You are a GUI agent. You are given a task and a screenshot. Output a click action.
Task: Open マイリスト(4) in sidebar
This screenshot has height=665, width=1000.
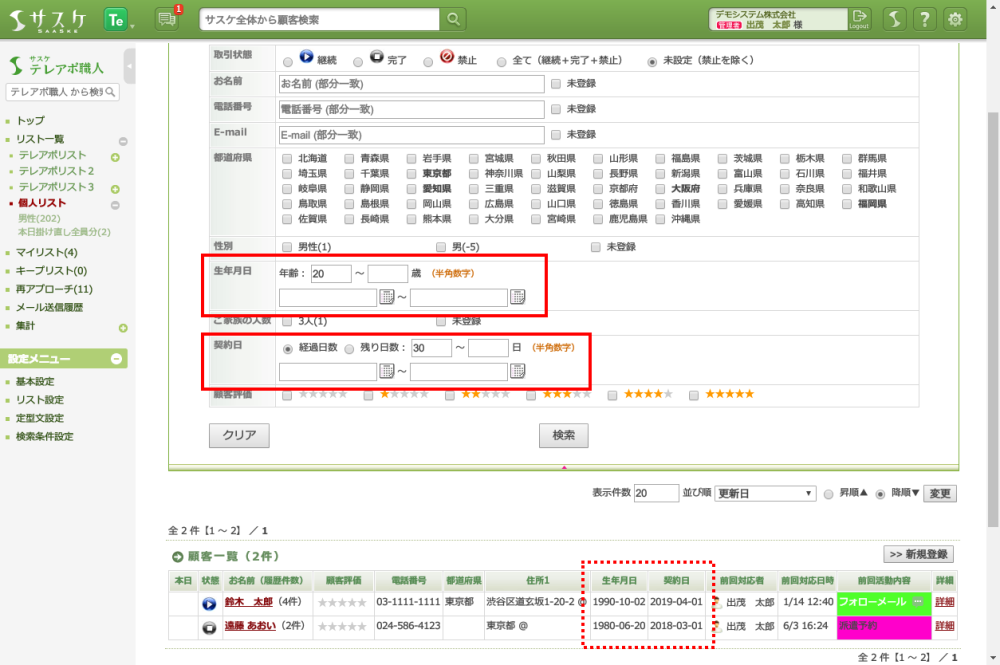(46, 252)
